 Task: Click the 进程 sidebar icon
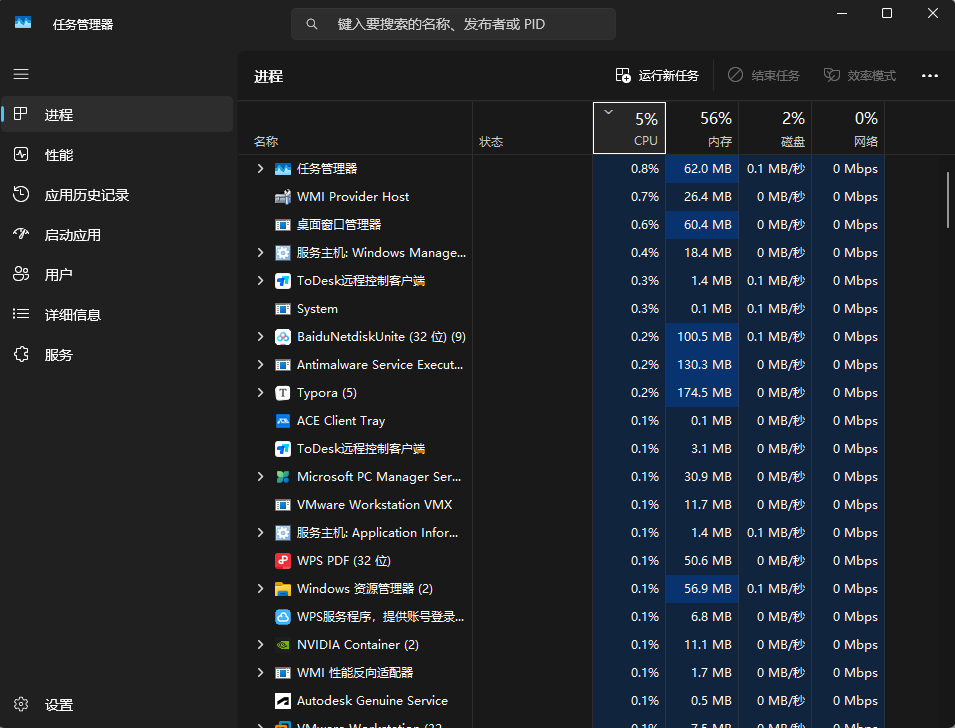[x=21, y=114]
